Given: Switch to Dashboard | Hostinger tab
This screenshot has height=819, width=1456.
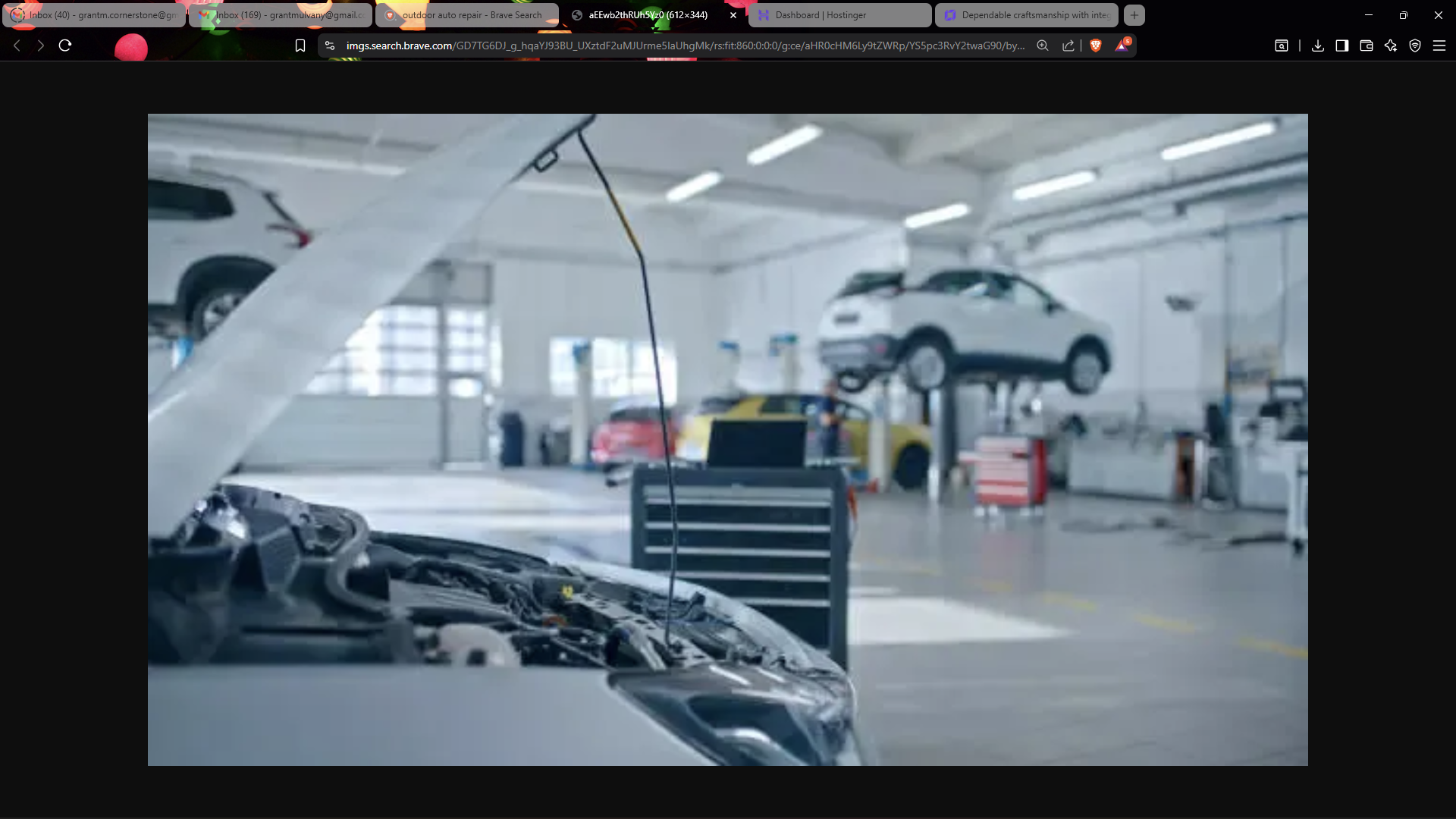Looking at the screenshot, I should pos(839,15).
